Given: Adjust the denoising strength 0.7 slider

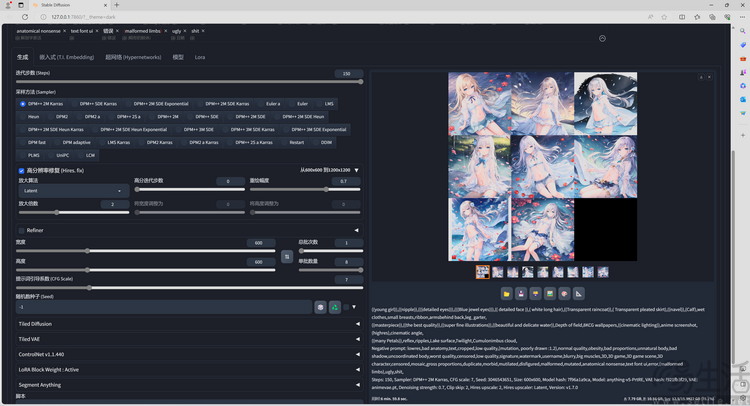Looking at the screenshot, I should click(x=305, y=189).
